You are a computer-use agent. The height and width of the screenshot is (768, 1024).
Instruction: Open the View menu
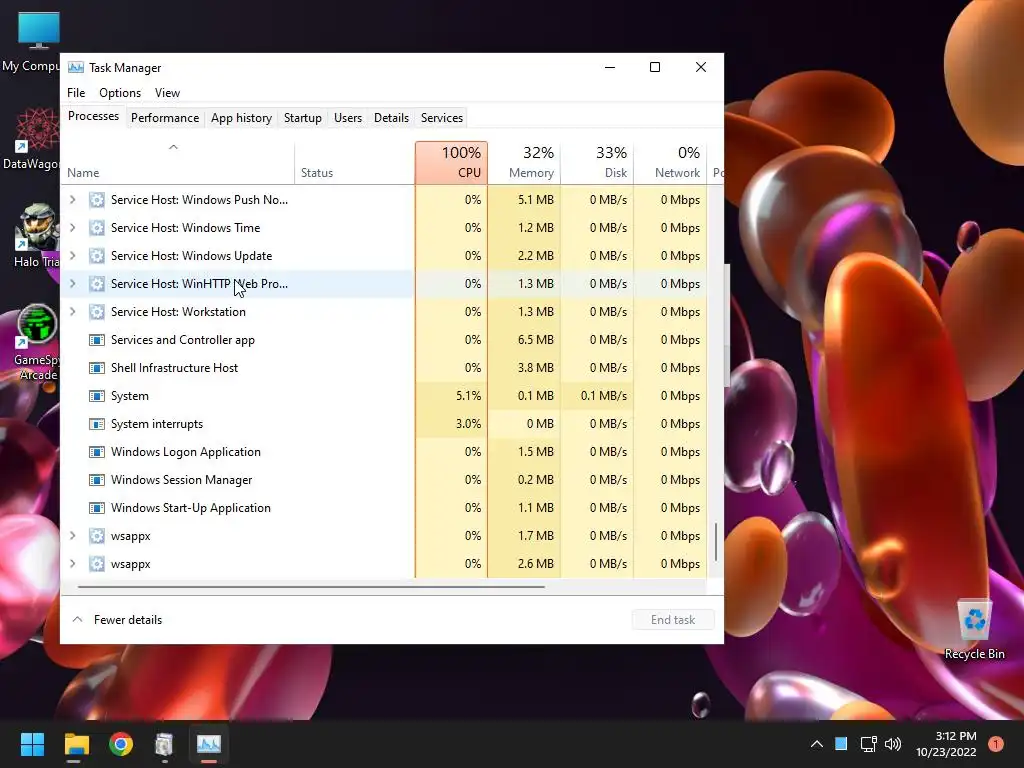(167, 93)
